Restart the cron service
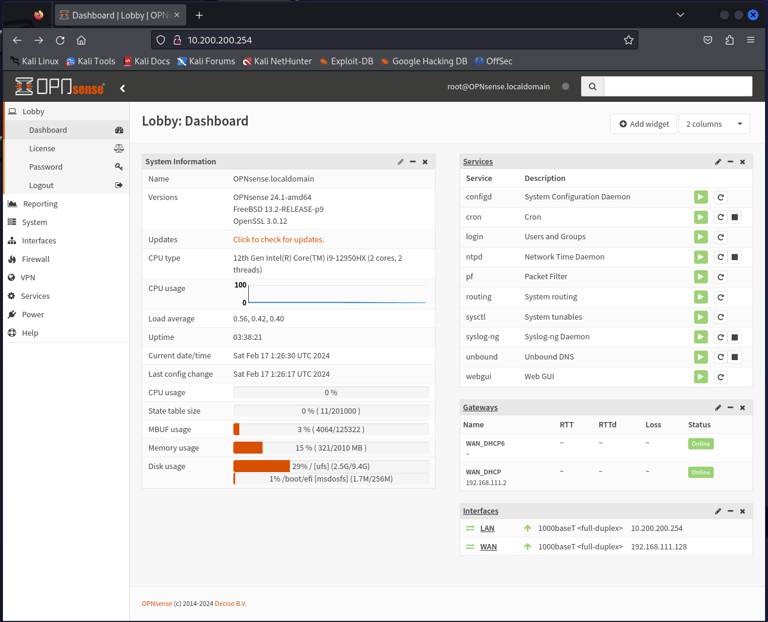This screenshot has height=622, width=768. click(x=720, y=217)
